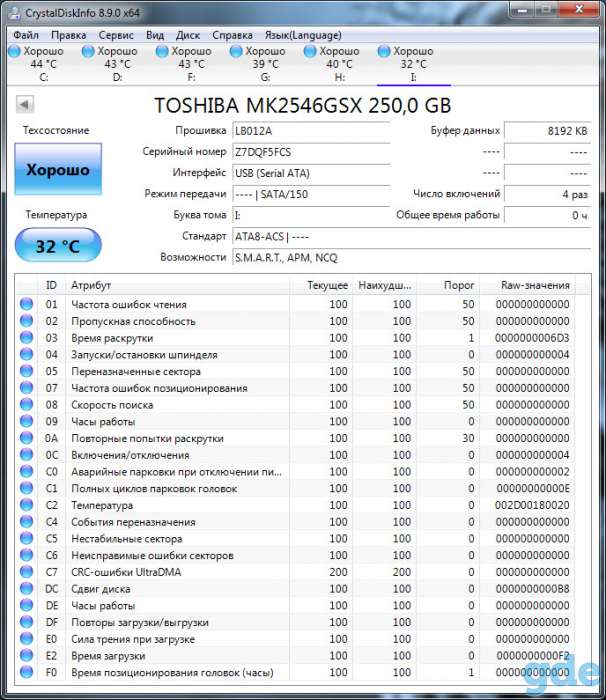Click status icon for CRC-ошибки UltraDMA
Viewport: 606px width, 700px height.
27,572
